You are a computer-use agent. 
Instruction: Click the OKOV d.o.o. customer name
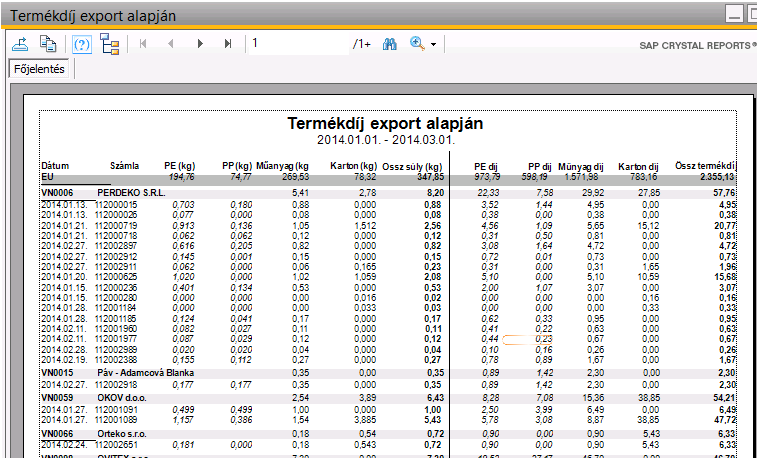point(122,398)
